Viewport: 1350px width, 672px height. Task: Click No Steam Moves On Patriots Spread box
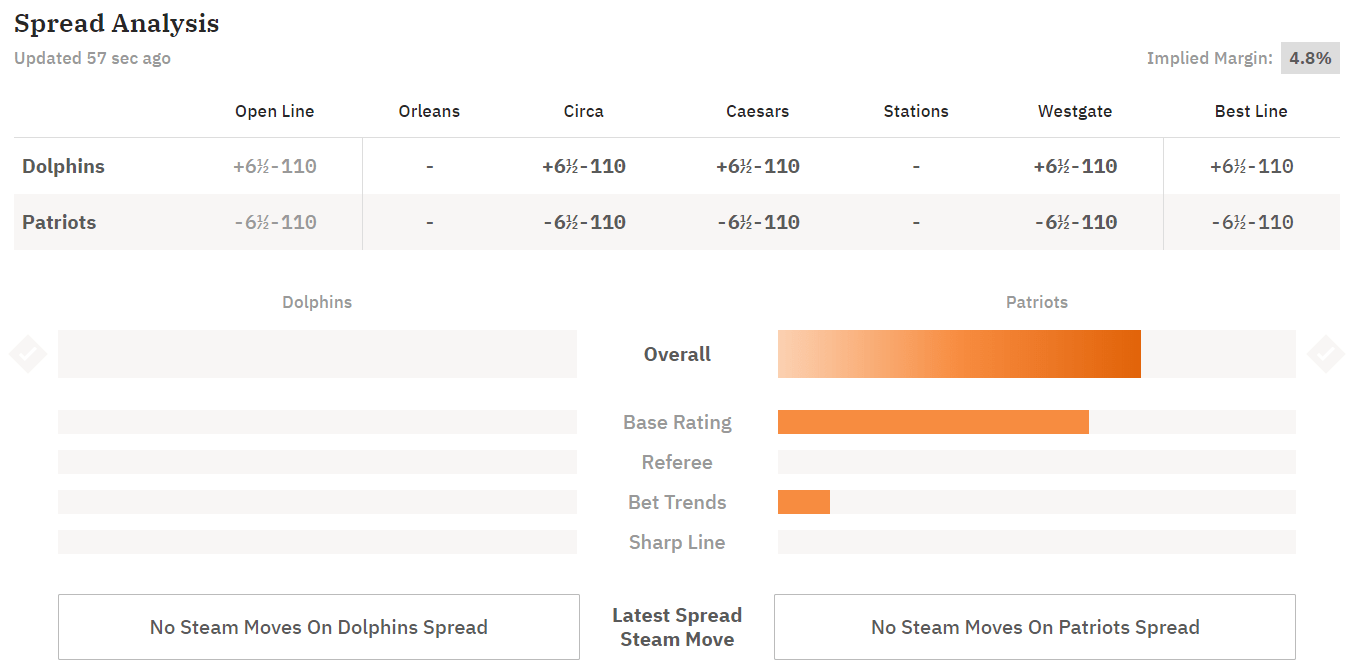pyautogui.click(x=1035, y=627)
